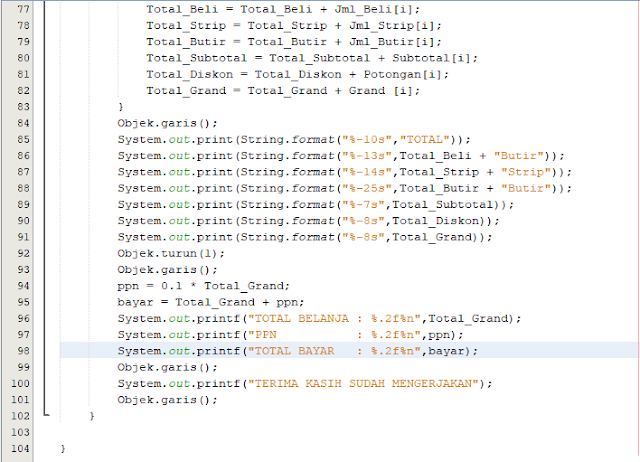Click line number 95 in the gutter
640x462 pixels.
pyautogui.click(x=23, y=302)
